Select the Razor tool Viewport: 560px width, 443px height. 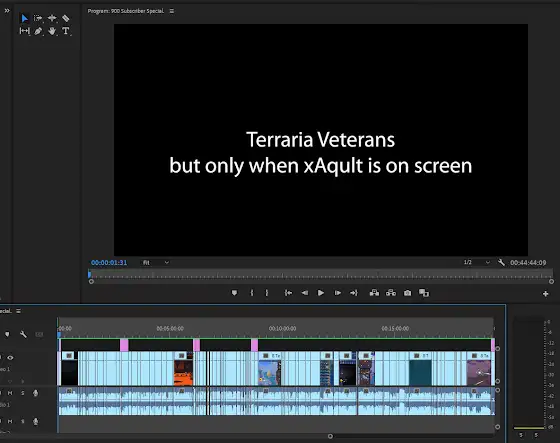point(66,18)
